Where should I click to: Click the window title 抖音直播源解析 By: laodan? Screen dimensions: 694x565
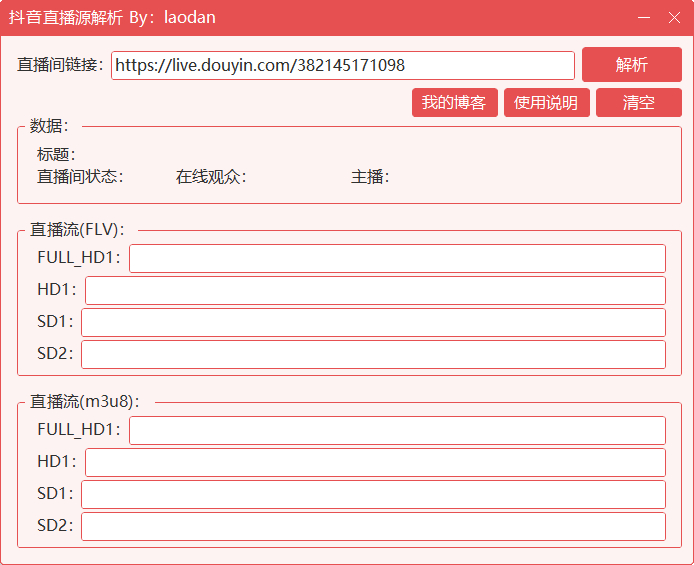[x=112, y=17]
